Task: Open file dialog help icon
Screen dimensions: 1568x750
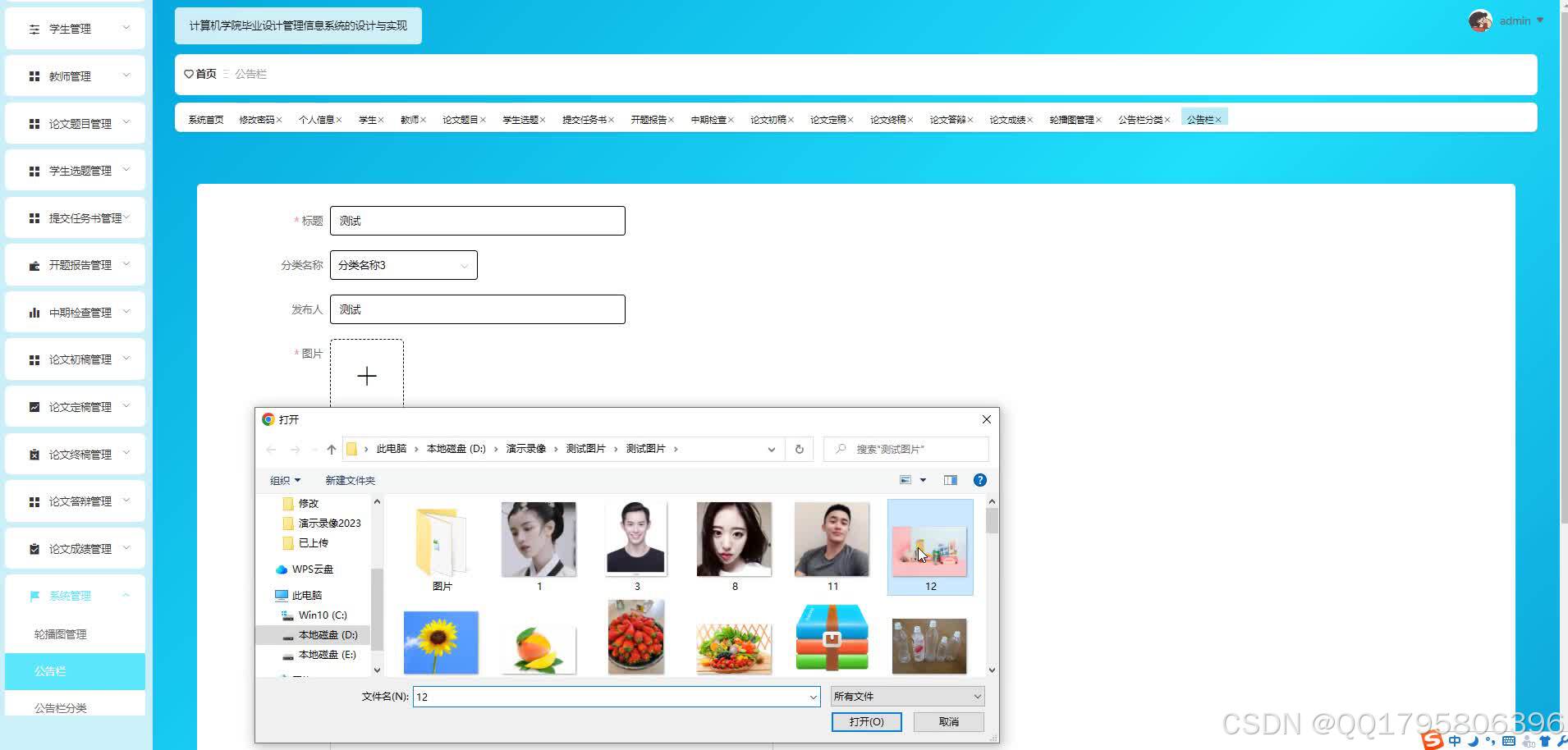Action: (979, 480)
